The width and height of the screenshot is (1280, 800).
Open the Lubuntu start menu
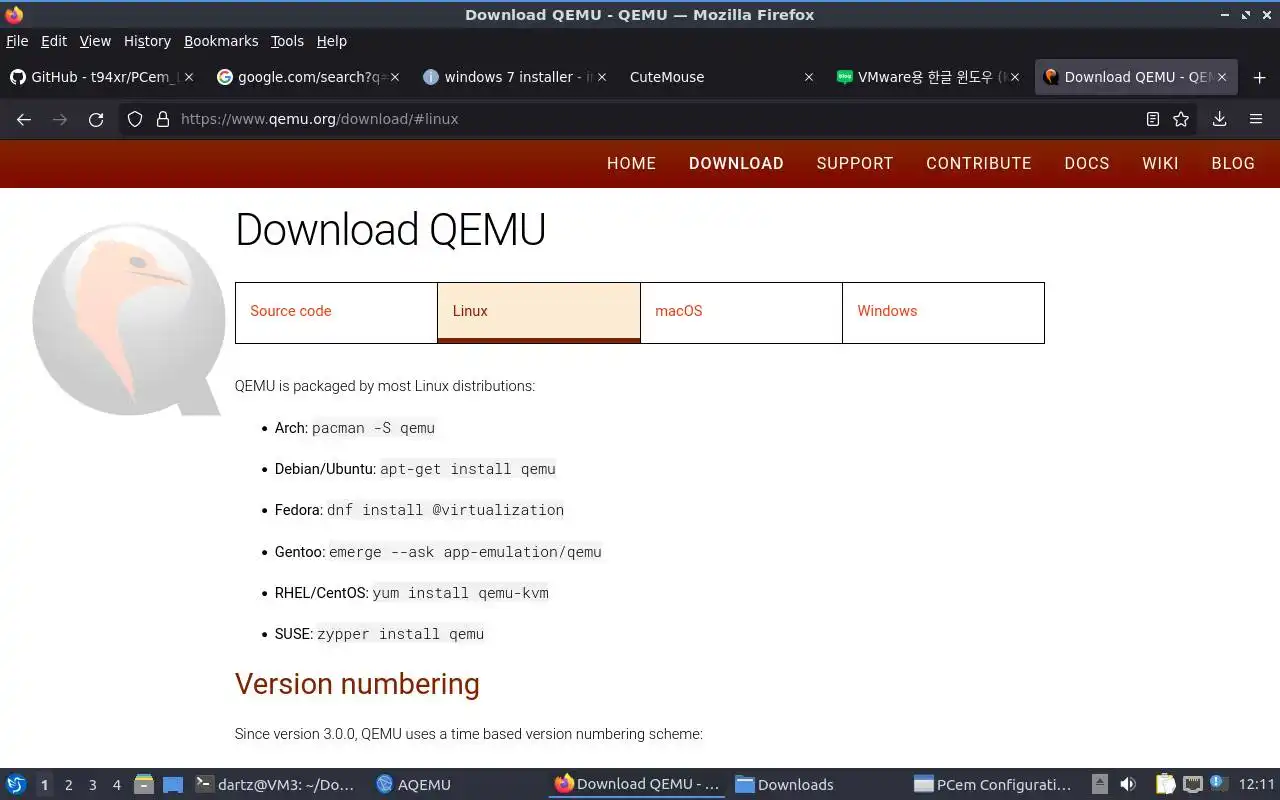point(15,784)
